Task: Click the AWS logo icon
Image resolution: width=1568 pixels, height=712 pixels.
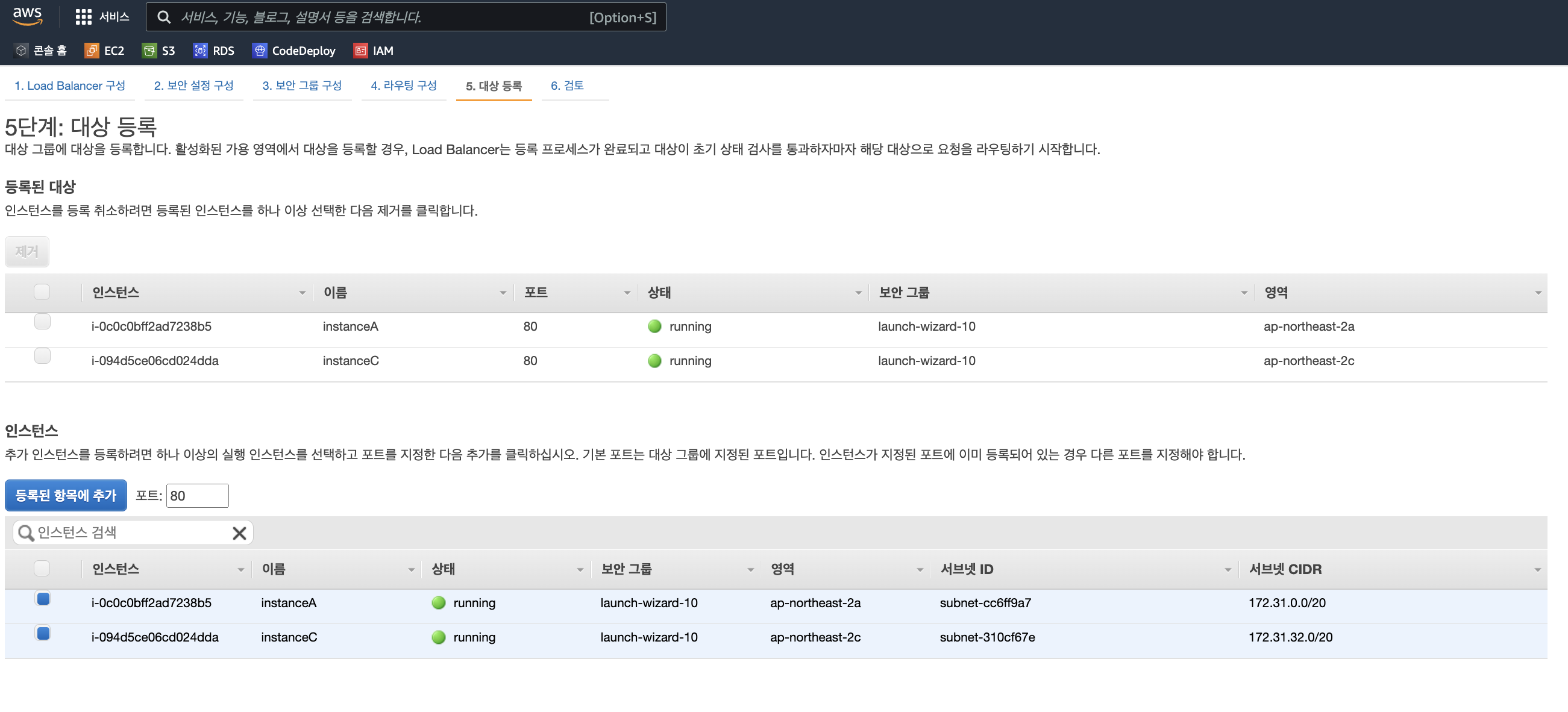Action: (27, 16)
